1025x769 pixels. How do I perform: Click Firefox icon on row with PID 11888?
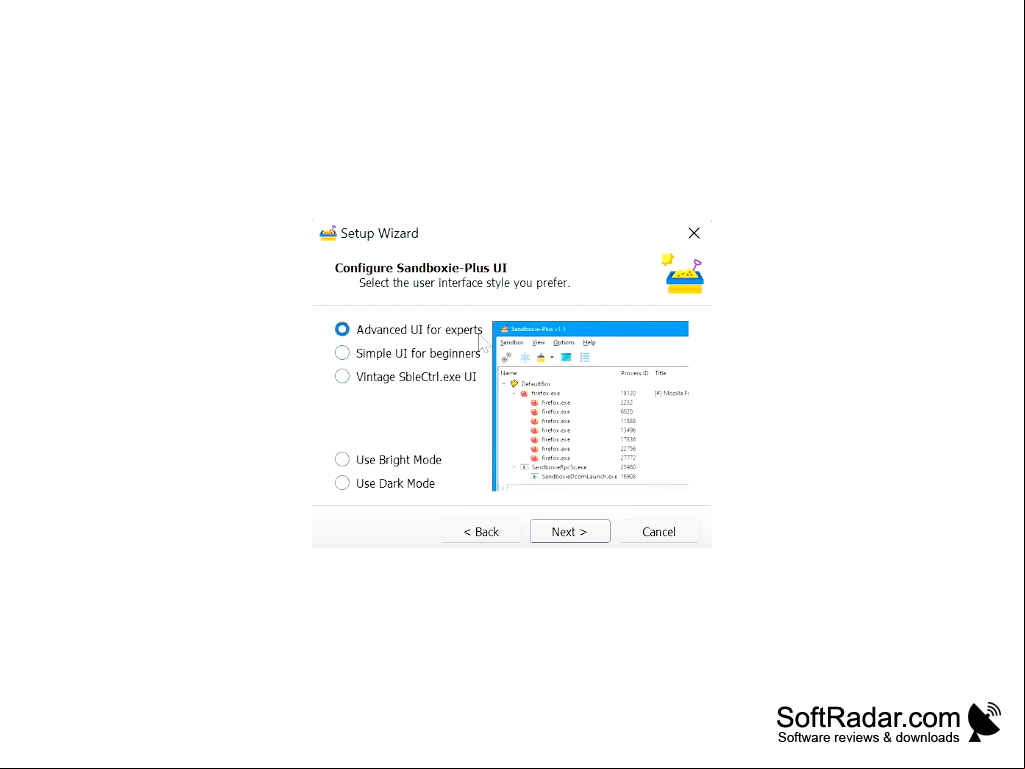(x=534, y=420)
